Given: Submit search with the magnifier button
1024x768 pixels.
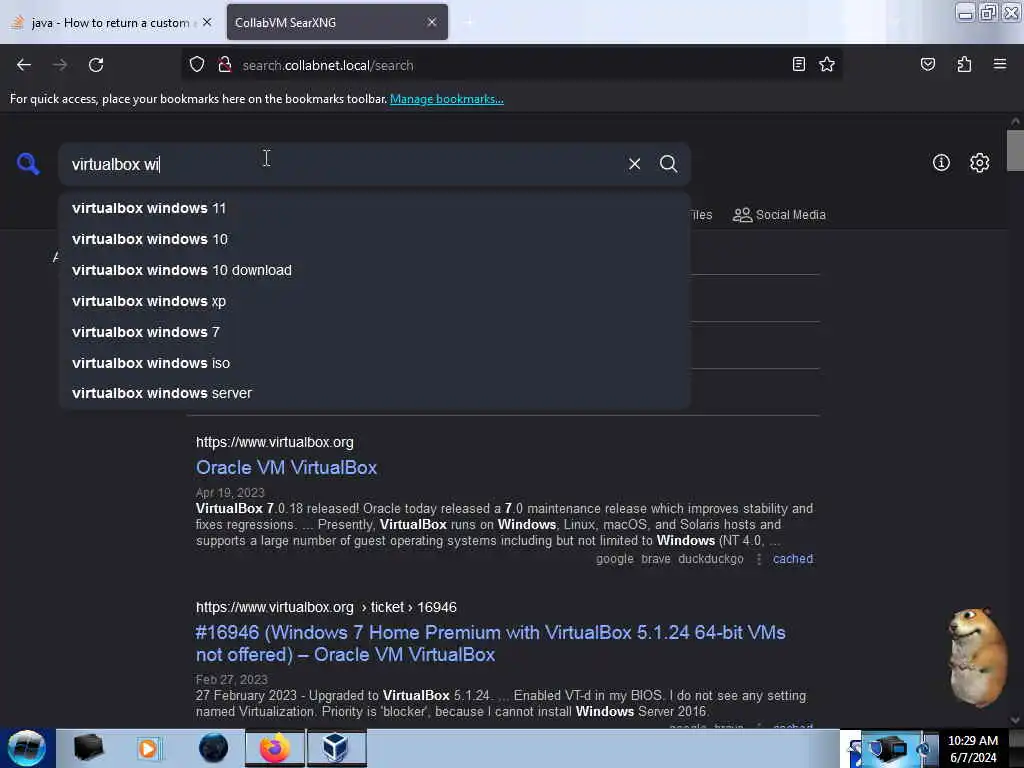Looking at the screenshot, I should click(668, 164).
